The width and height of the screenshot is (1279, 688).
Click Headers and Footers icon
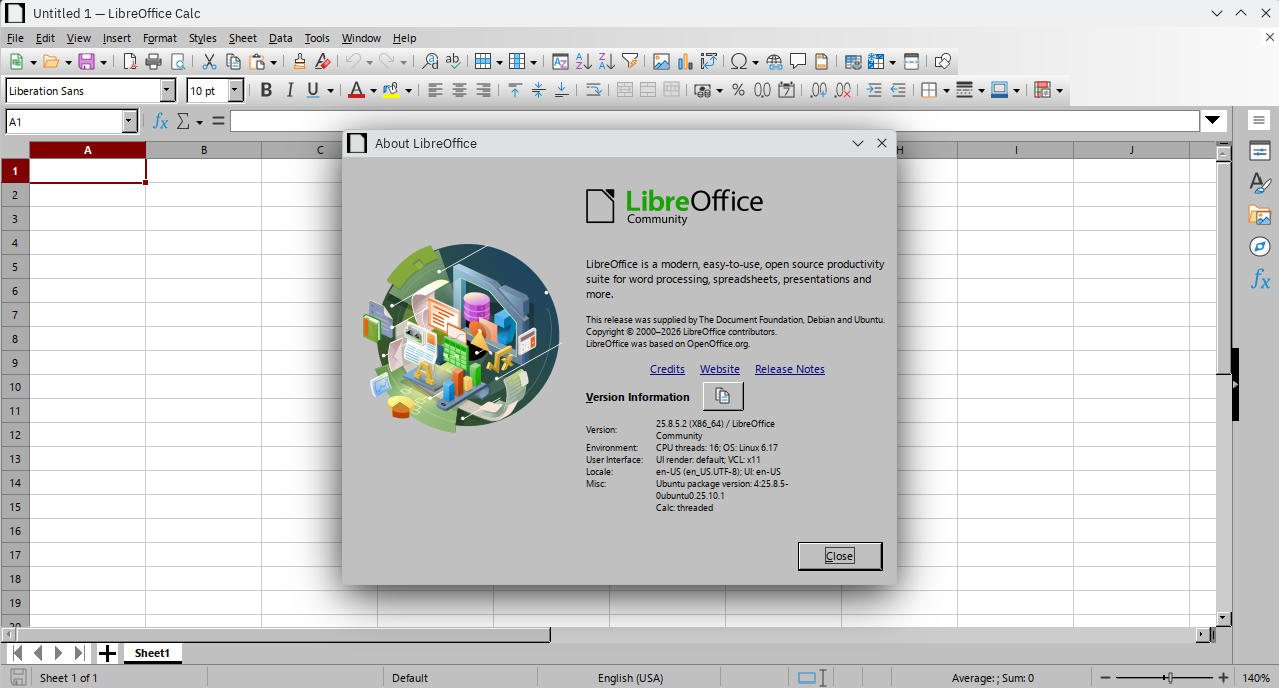(821, 62)
